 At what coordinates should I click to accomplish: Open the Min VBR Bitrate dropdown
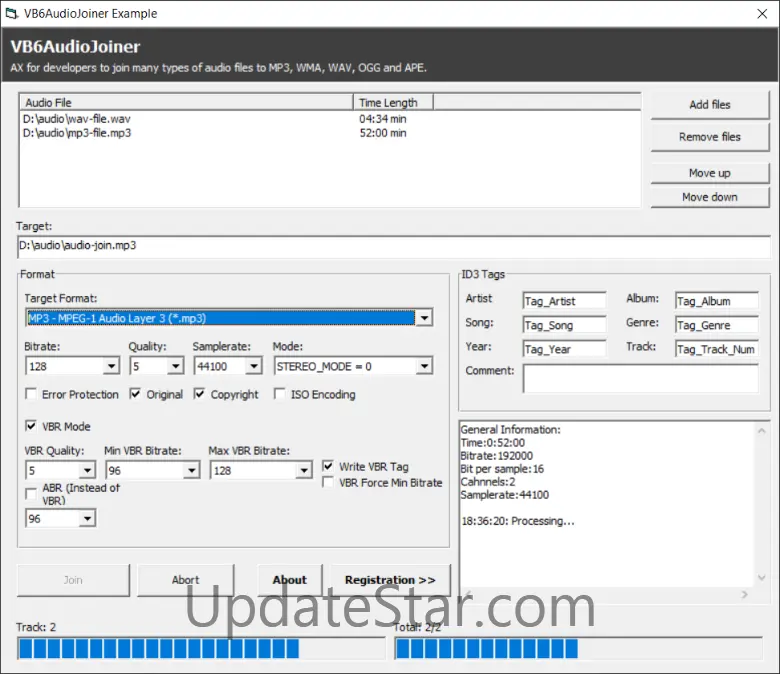pos(192,471)
